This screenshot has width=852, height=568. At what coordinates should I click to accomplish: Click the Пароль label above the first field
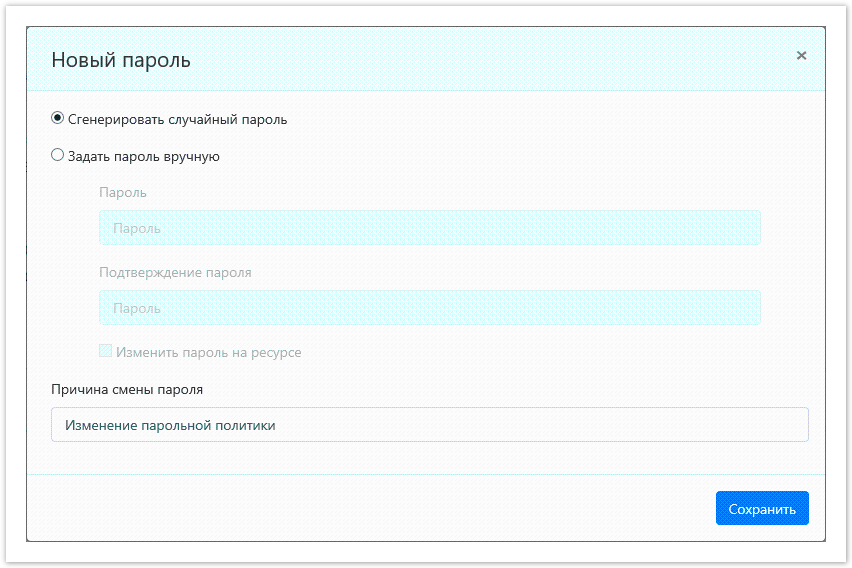(x=123, y=192)
